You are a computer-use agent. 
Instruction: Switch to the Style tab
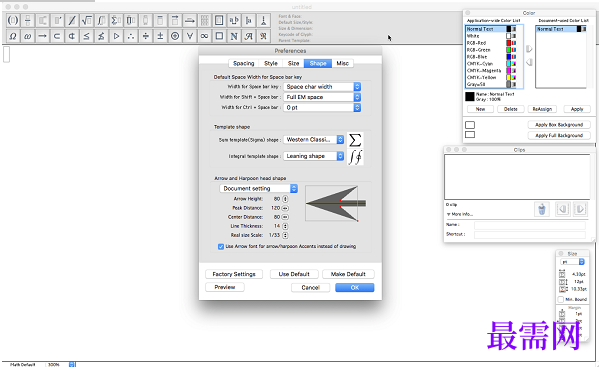click(271, 63)
